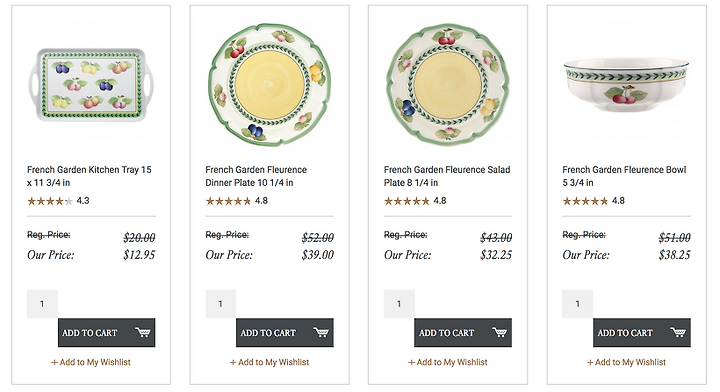Open French Garden Fleurence Dinner Plate title
Viewport: 720px width, 392px height.
[256, 176]
